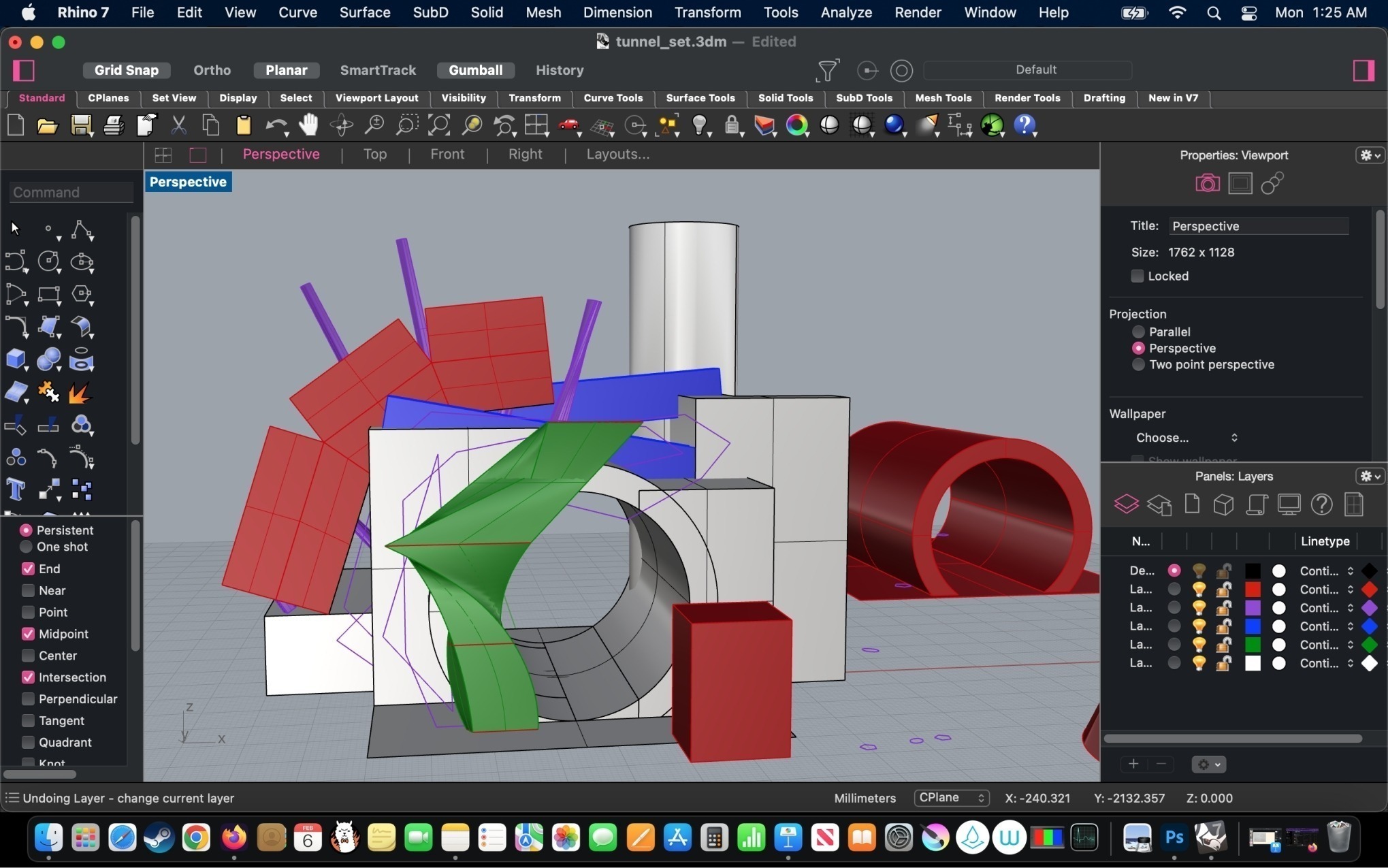Click the Layers stack icon in the Panels row

[x=1126, y=504]
